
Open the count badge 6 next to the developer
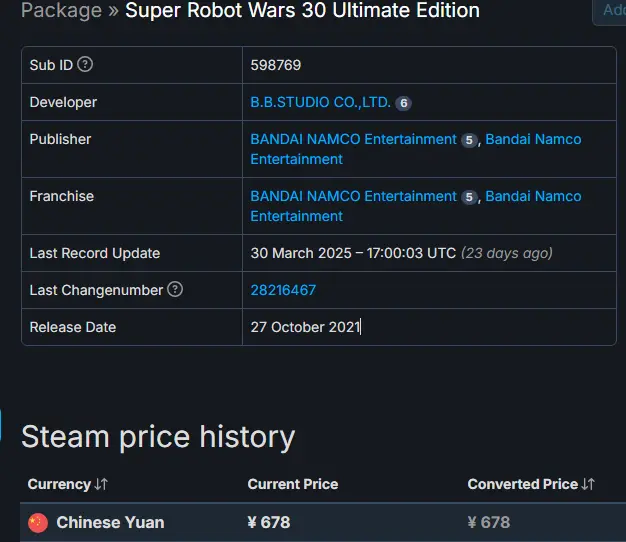(403, 103)
